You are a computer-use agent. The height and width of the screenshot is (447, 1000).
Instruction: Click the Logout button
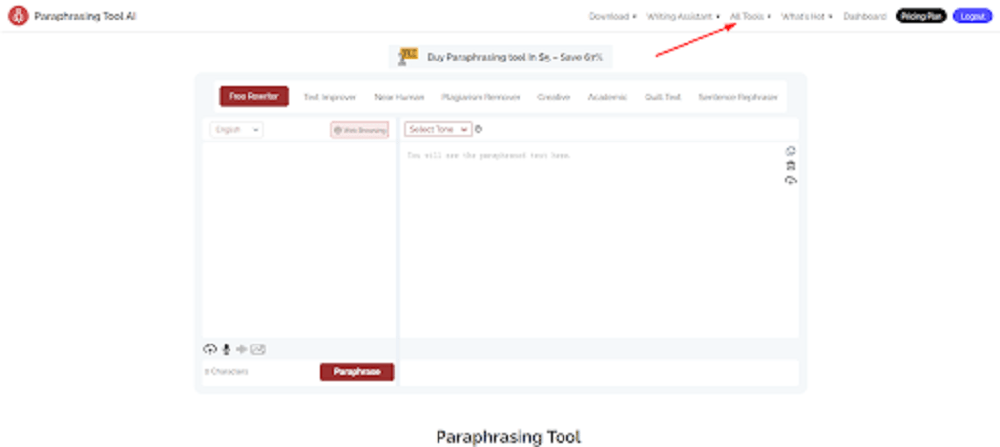(x=972, y=16)
